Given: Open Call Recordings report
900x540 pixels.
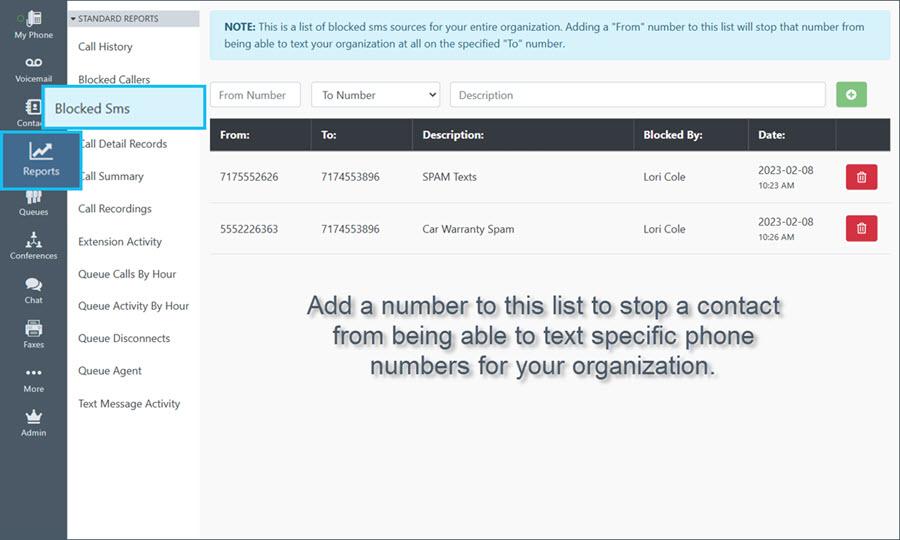Looking at the screenshot, I should (115, 209).
